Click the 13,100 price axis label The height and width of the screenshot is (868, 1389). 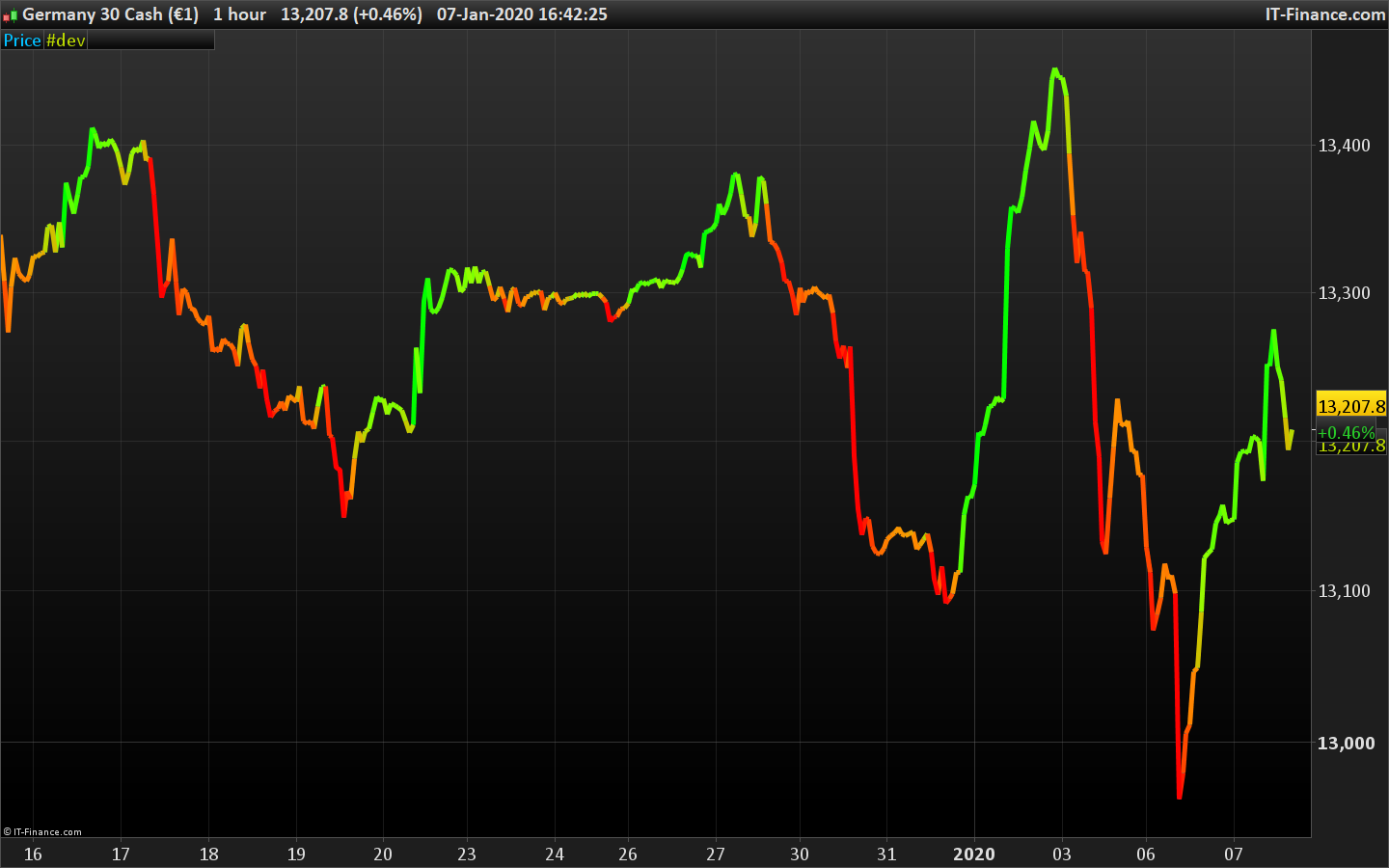pyautogui.click(x=1344, y=591)
